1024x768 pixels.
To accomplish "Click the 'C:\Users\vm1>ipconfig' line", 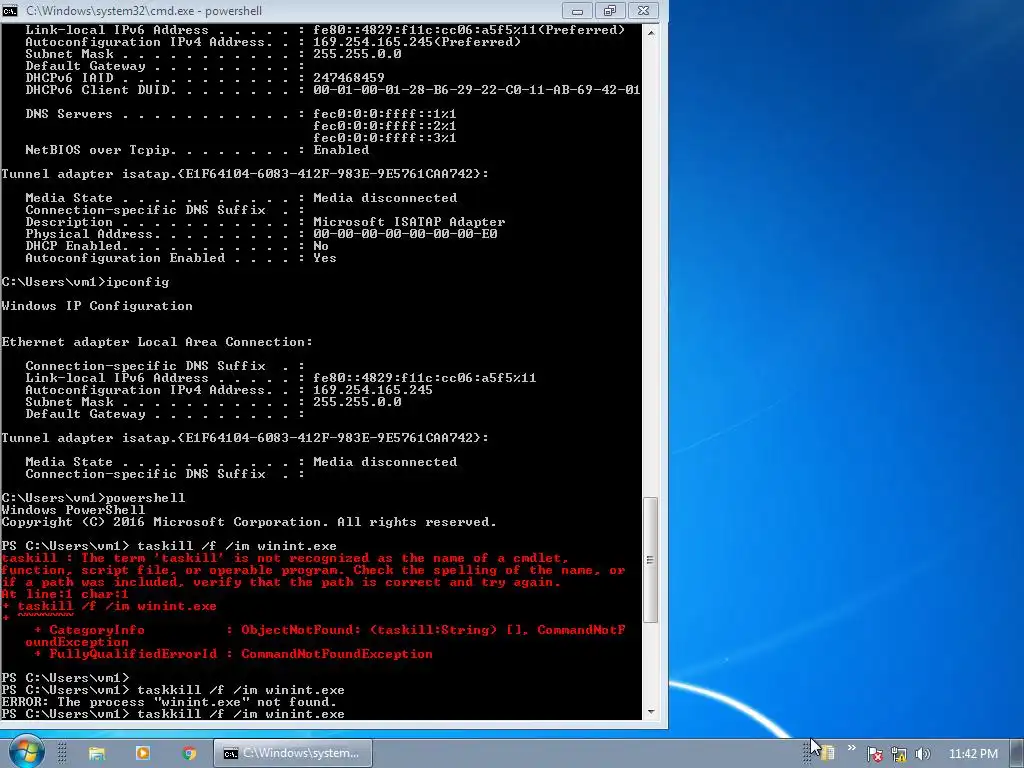I will pyautogui.click(x=86, y=282).
